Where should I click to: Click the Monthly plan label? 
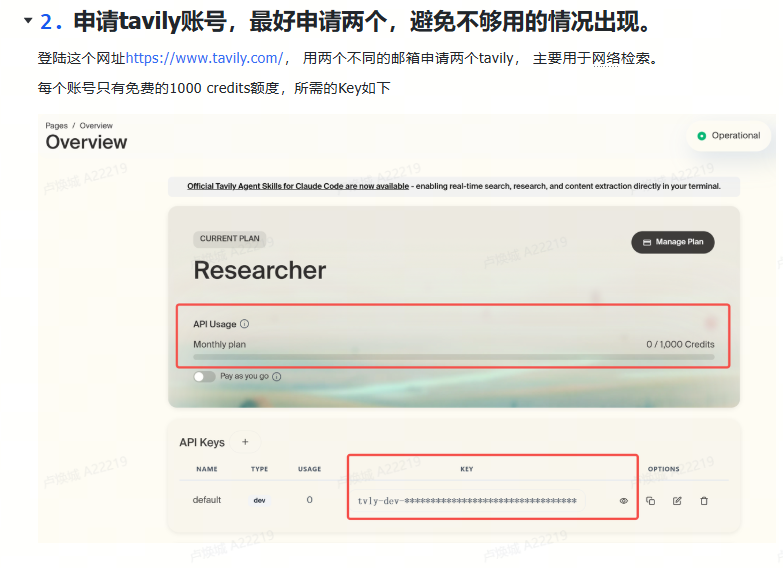[x=220, y=344]
